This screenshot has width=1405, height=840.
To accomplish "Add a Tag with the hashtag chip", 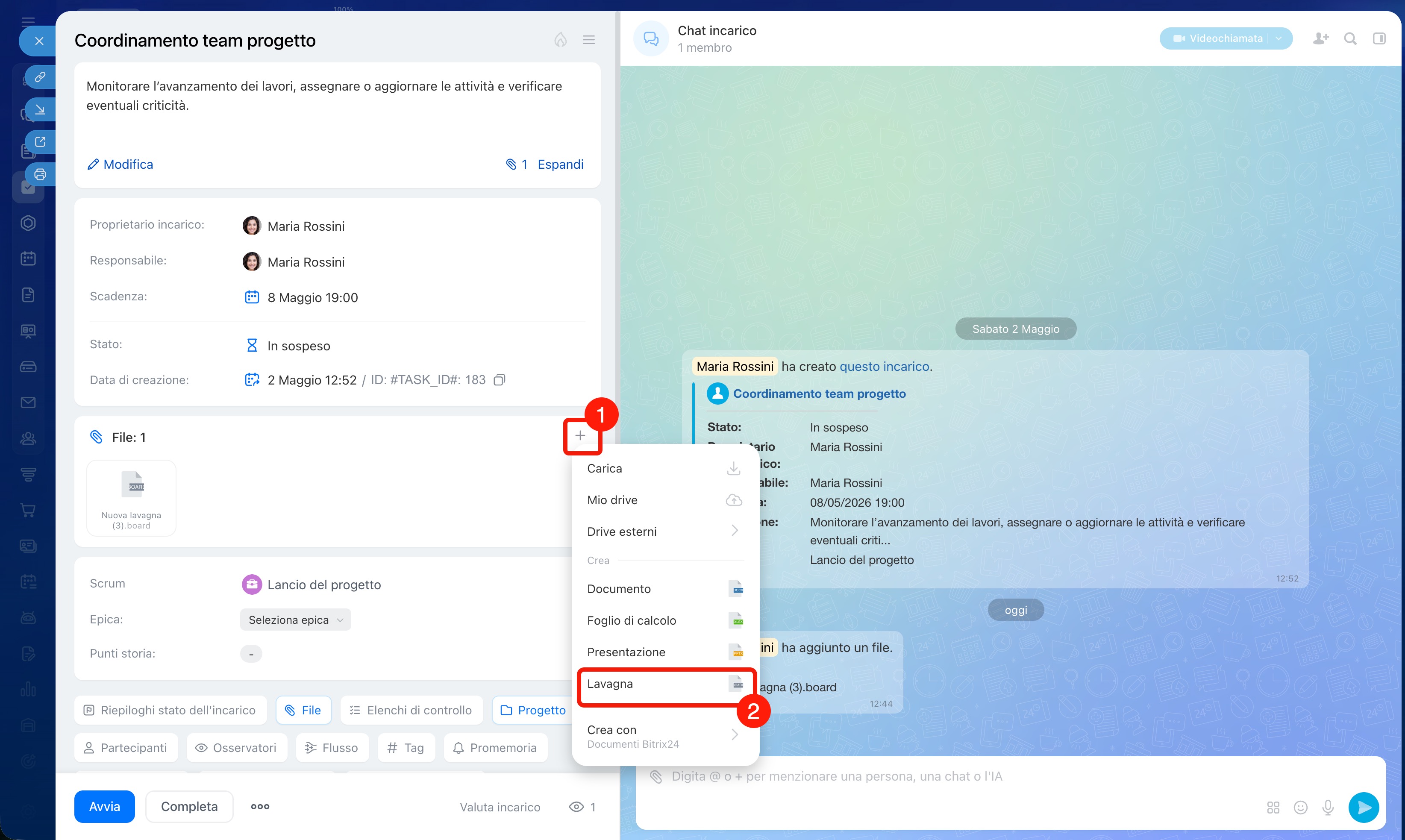I will (x=406, y=748).
